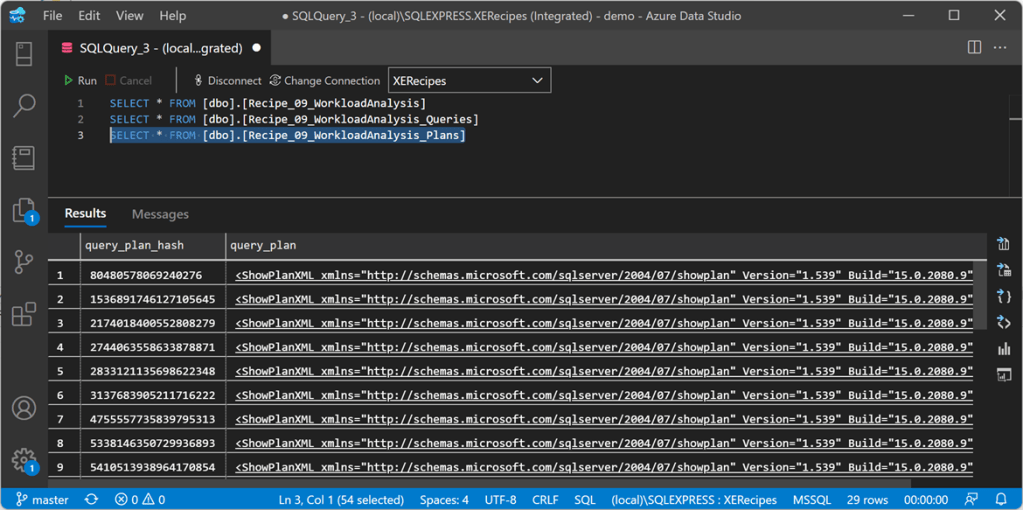The image size is (1023, 510).
Task: Switch to the Messages tab
Action: tap(160, 214)
